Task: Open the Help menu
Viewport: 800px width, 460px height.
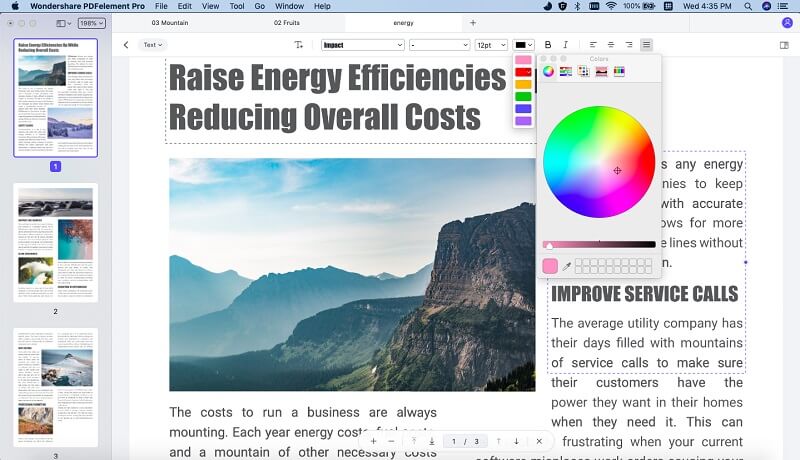Action: tap(322, 6)
